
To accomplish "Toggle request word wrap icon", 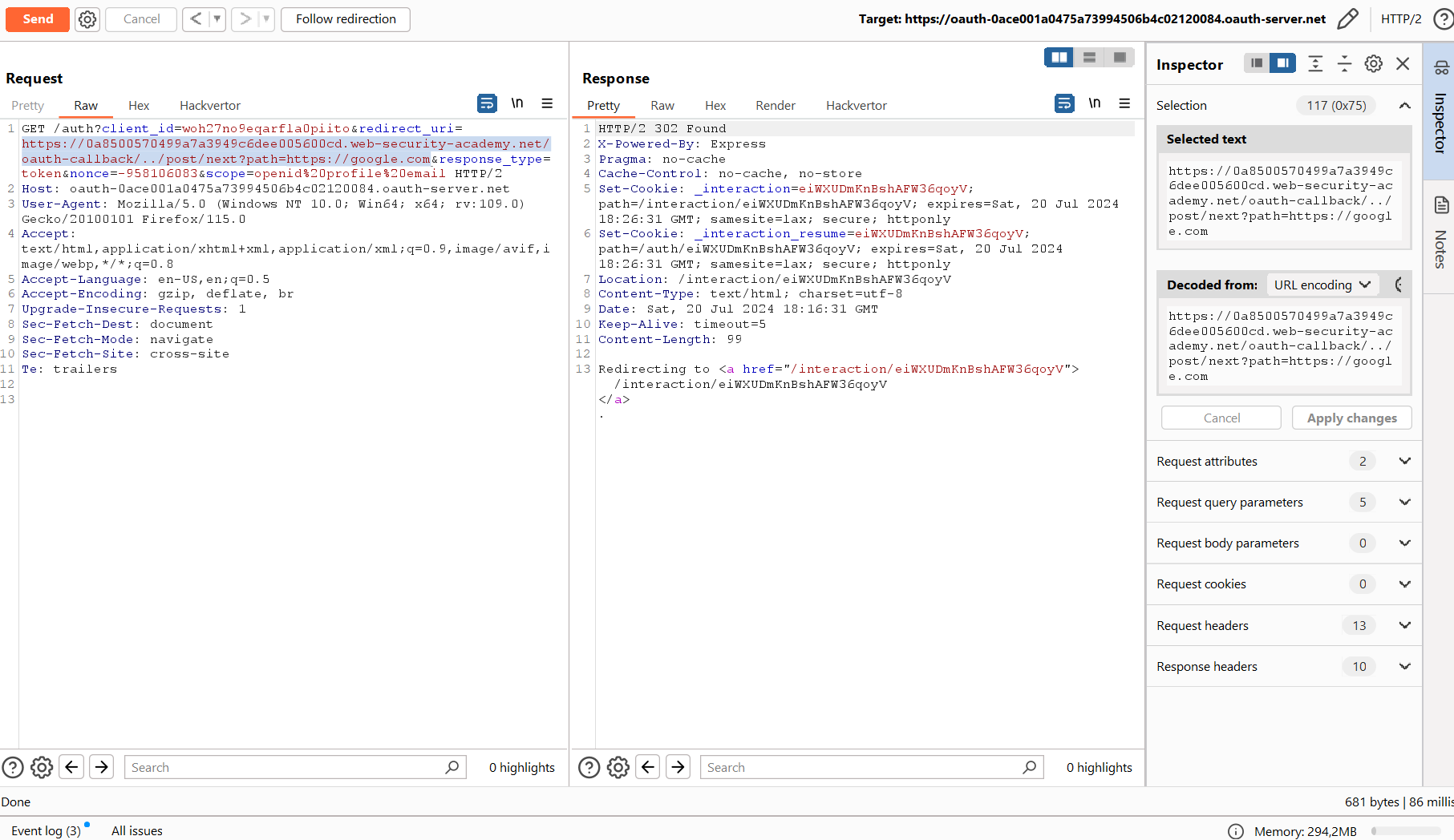I will pyautogui.click(x=487, y=103).
